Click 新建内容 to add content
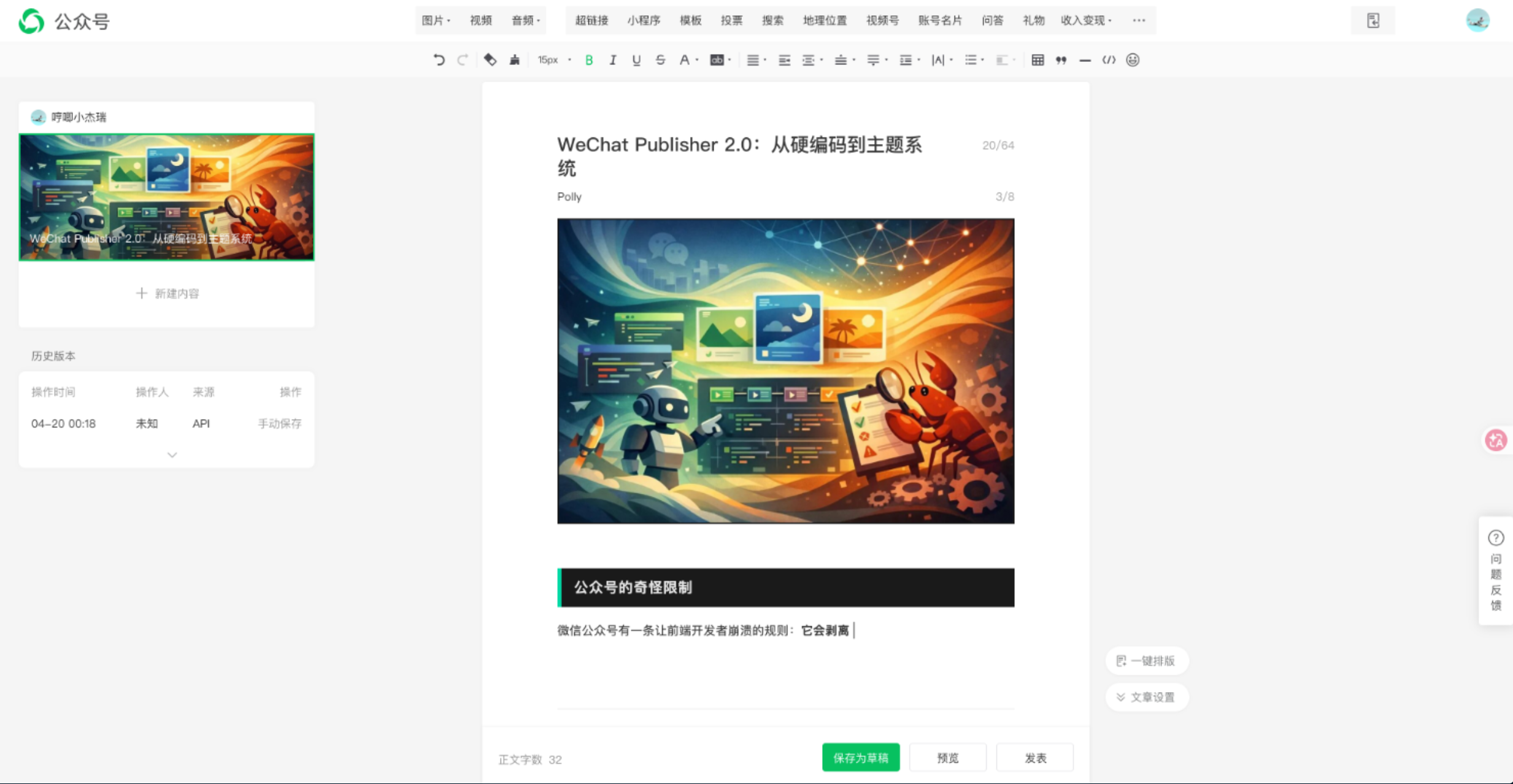 [167, 293]
